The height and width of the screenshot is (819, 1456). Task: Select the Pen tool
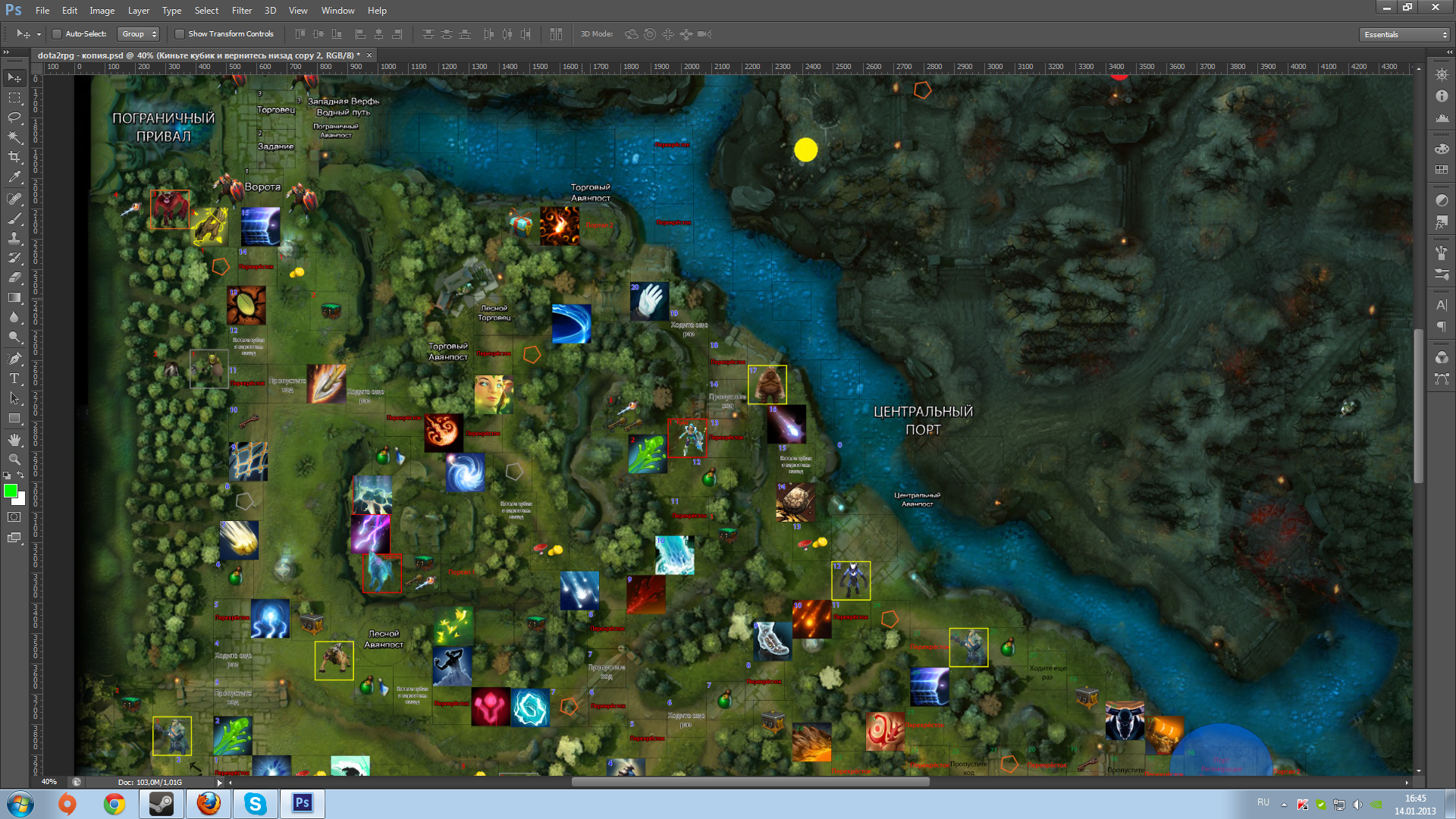coord(14,359)
